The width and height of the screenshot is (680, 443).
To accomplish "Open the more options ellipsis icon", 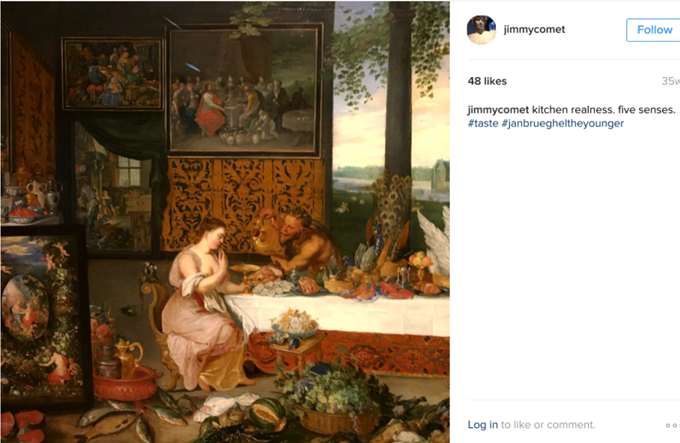I will pos(673,425).
